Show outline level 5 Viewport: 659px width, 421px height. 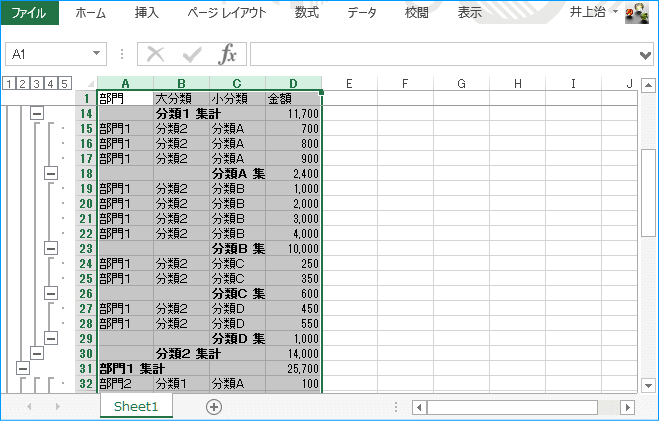point(64,83)
